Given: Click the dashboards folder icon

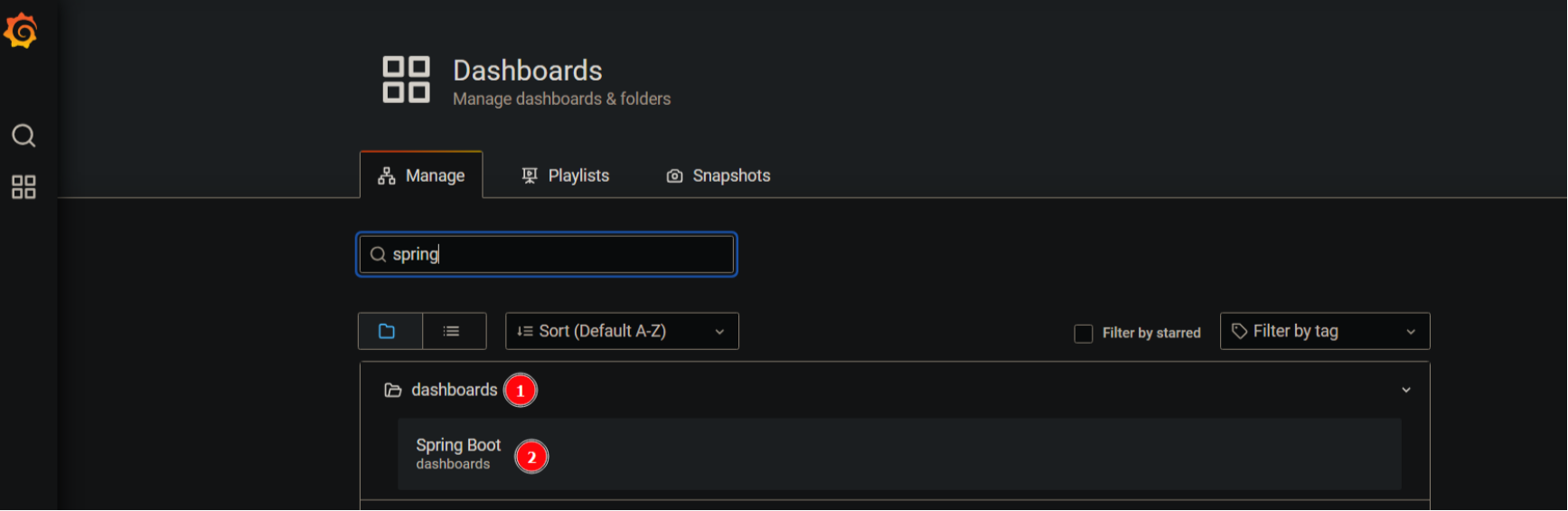Looking at the screenshot, I should pos(393,391).
